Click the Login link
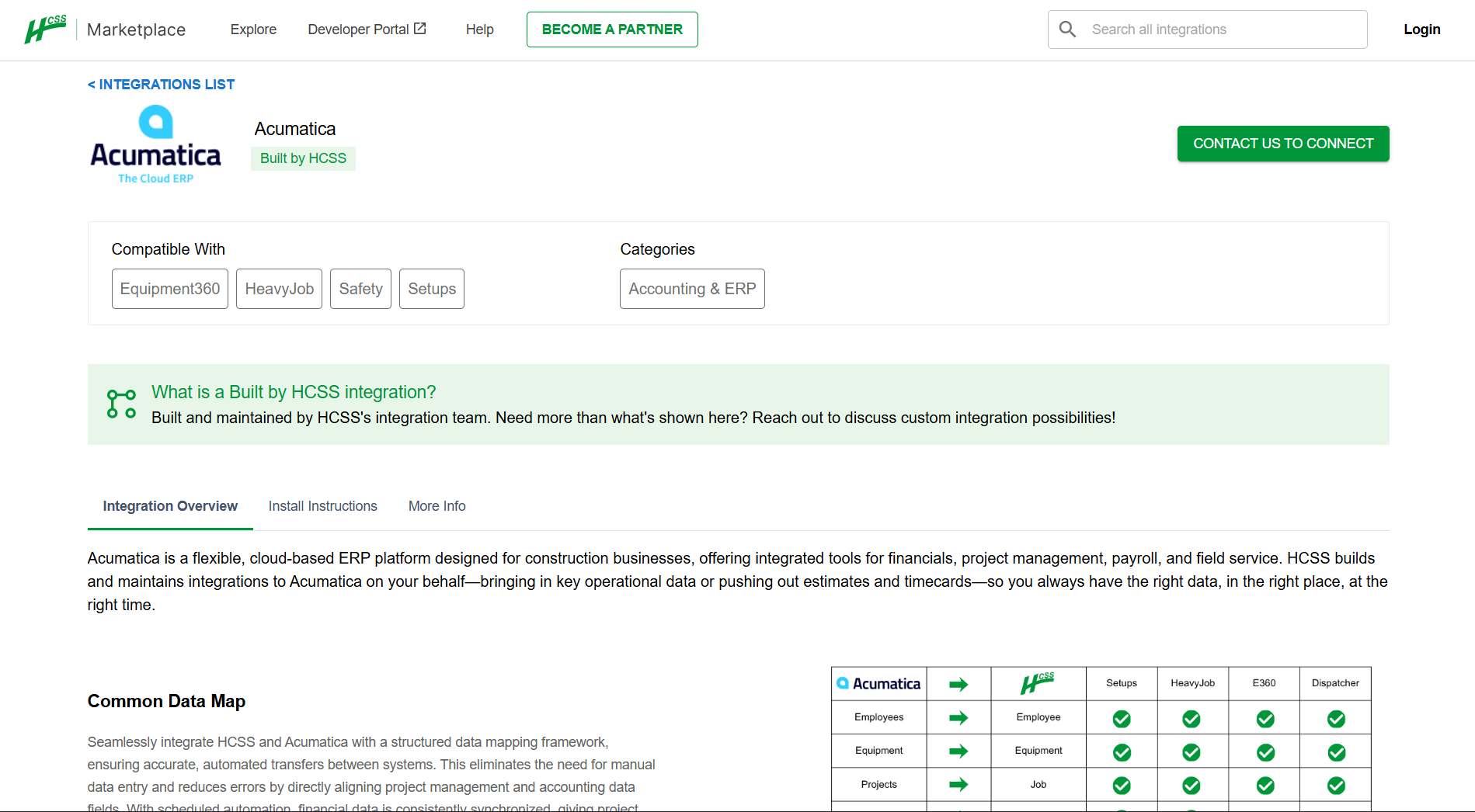This screenshot has width=1475, height=812. point(1421,29)
